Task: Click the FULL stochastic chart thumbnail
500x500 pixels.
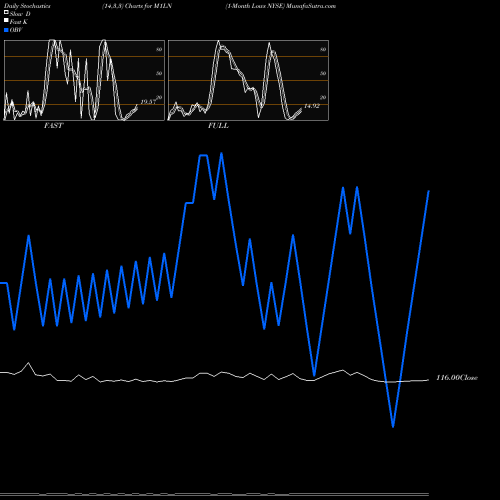Action: 248,80
